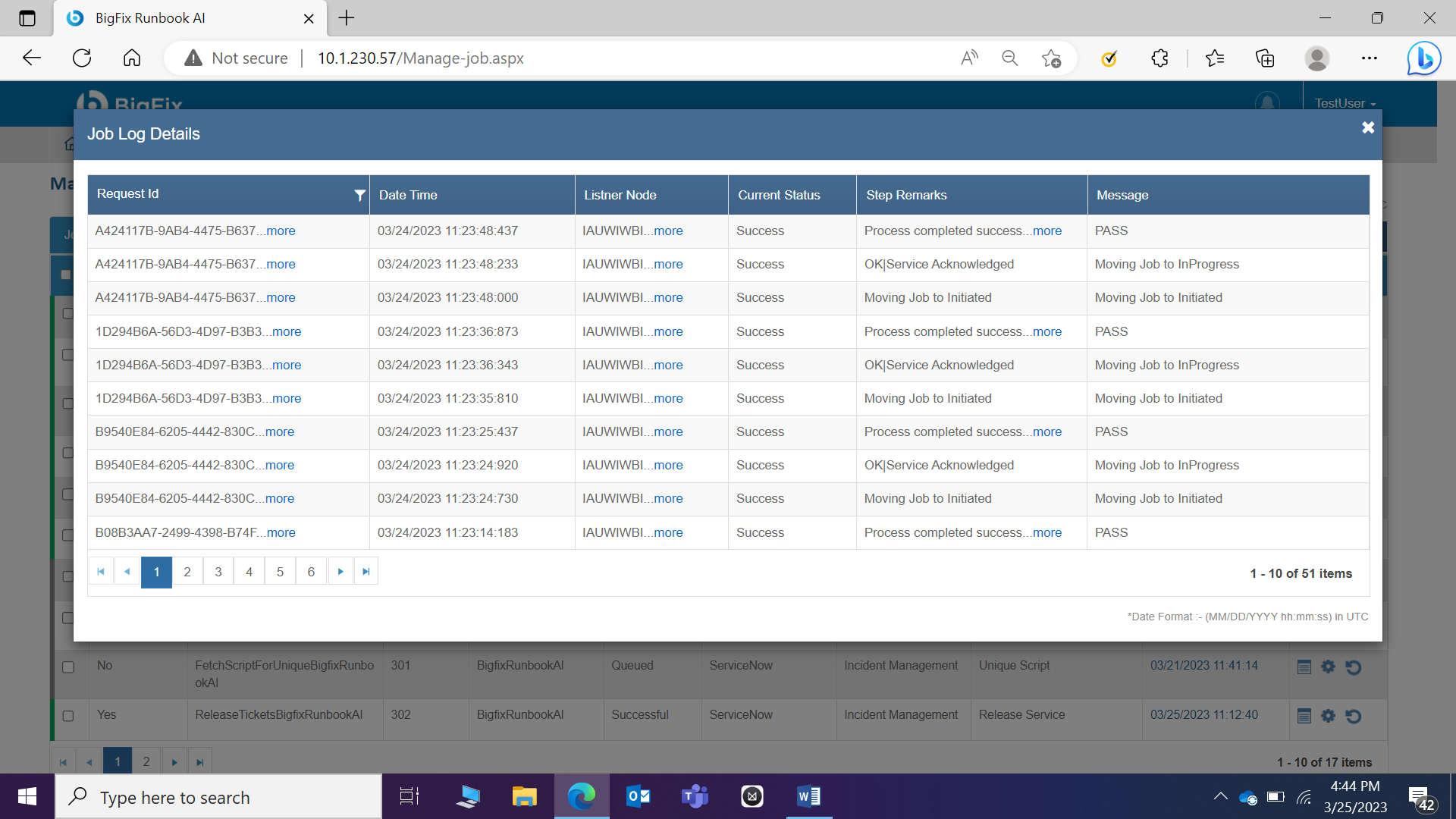
Task: Close the Job Log Details dialog
Action: (1367, 127)
